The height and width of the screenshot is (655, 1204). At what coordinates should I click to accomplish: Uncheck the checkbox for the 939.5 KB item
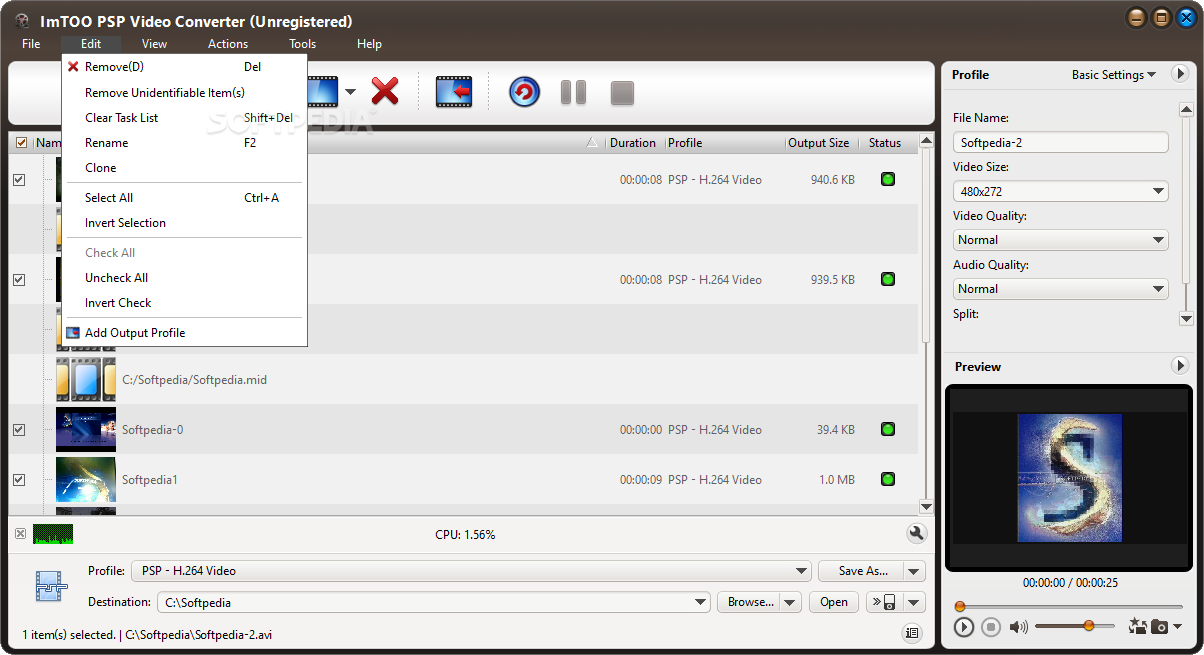coord(19,280)
